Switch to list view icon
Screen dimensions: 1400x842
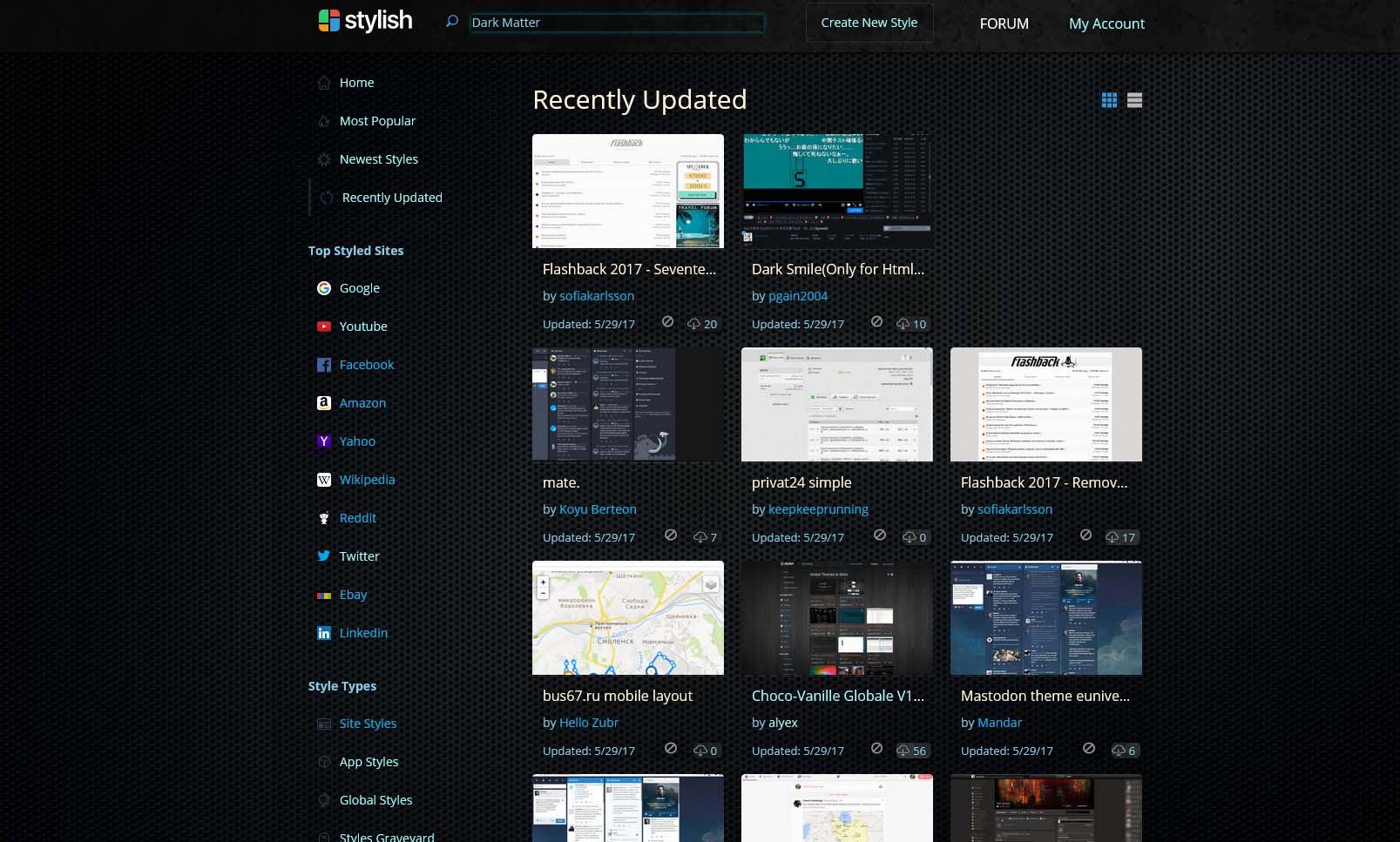point(1134,100)
